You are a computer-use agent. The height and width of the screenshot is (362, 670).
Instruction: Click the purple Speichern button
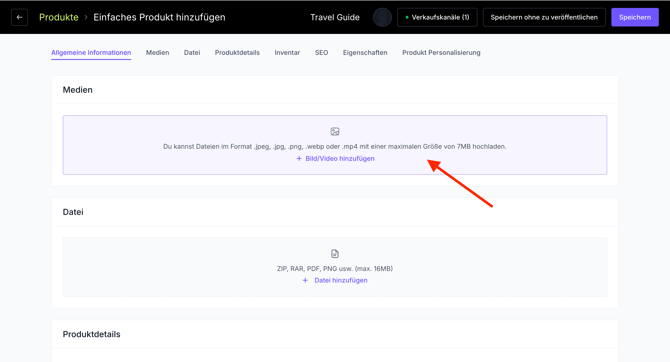point(635,18)
